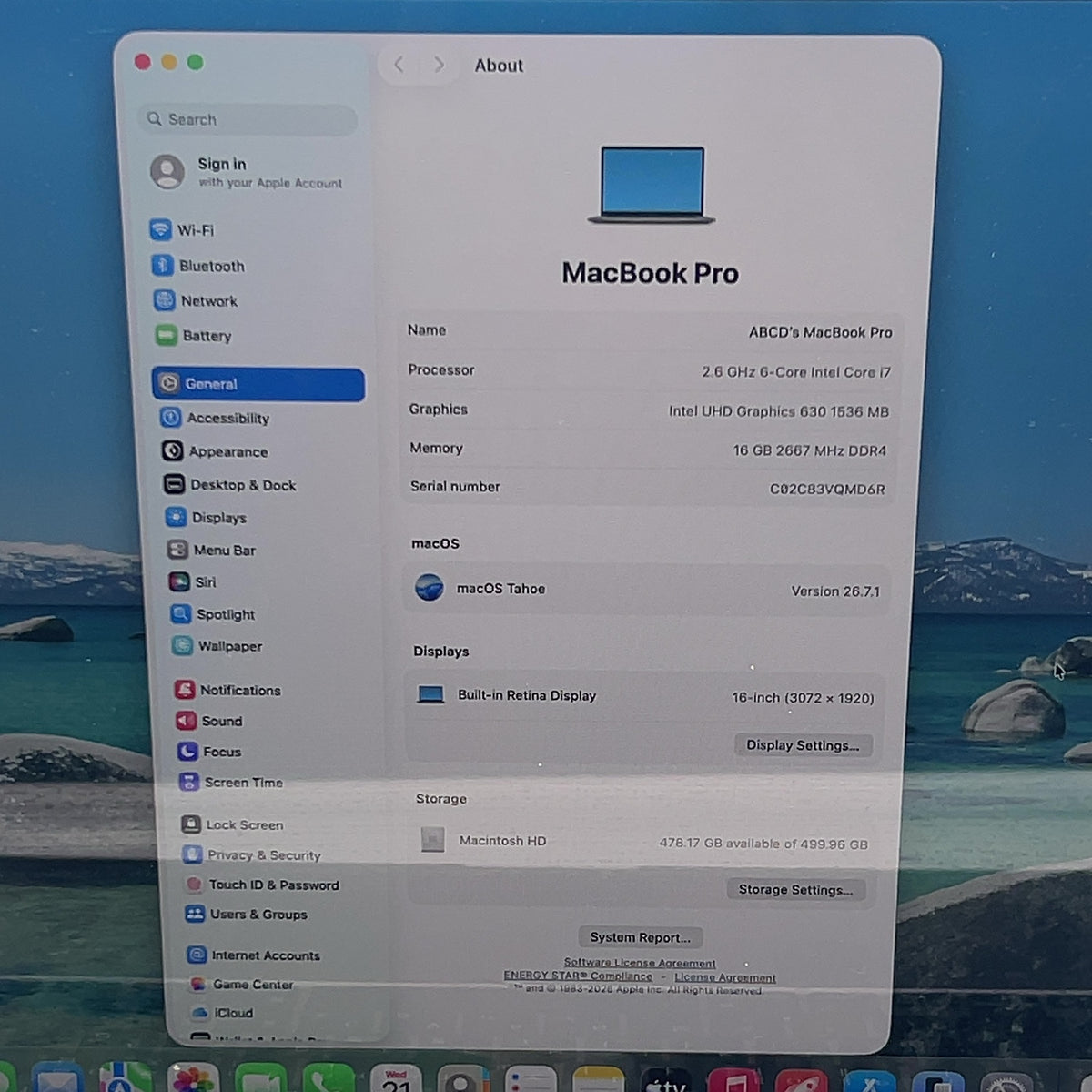This screenshot has width=1092, height=1092.
Task: Open Wallpaper settings
Action: pyautogui.click(x=217, y=646)
